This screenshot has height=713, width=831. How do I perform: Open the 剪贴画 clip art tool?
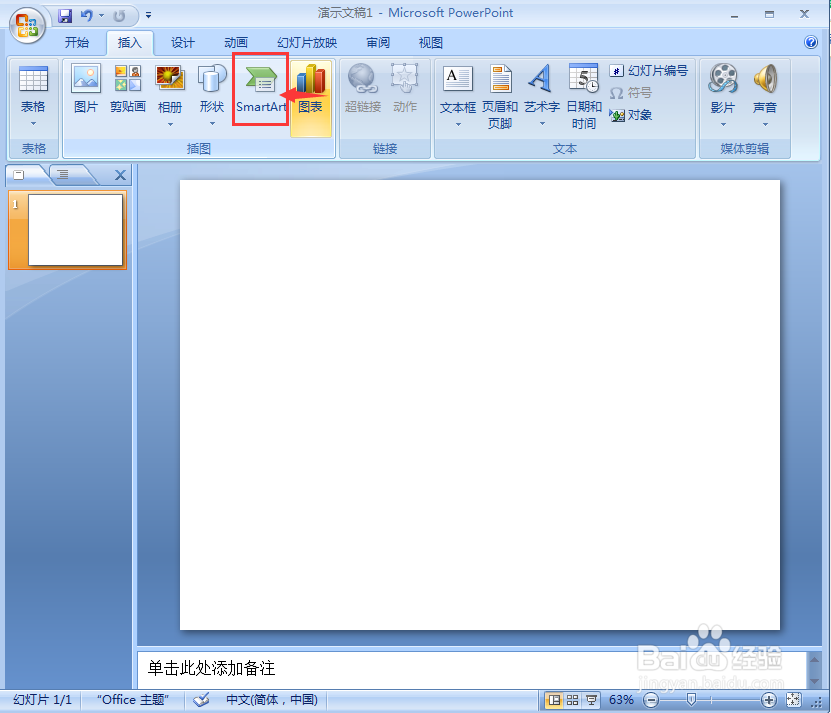pos(128,89)
